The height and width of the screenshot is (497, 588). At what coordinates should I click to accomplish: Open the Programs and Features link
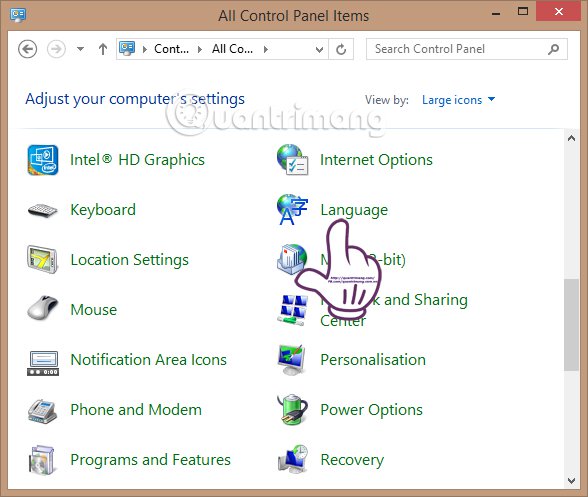(150, 460)
